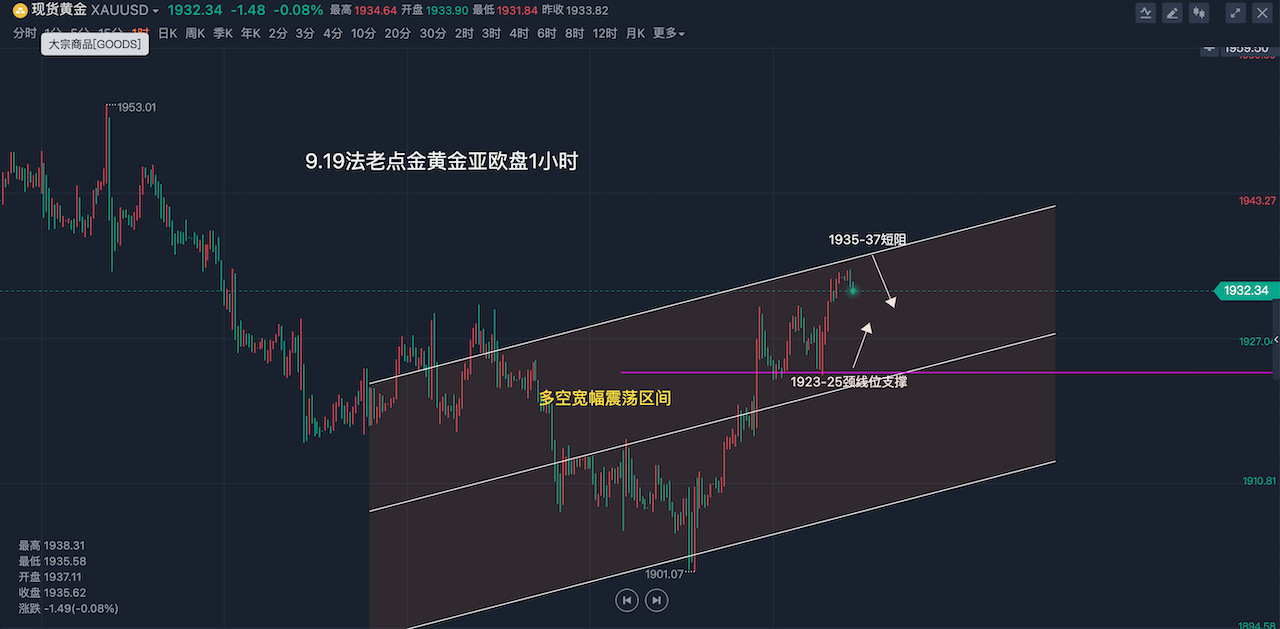Collapse the top price scale dropdown arrow
The height and width of the screenshot is (629, 1280).
[1210, 47]
